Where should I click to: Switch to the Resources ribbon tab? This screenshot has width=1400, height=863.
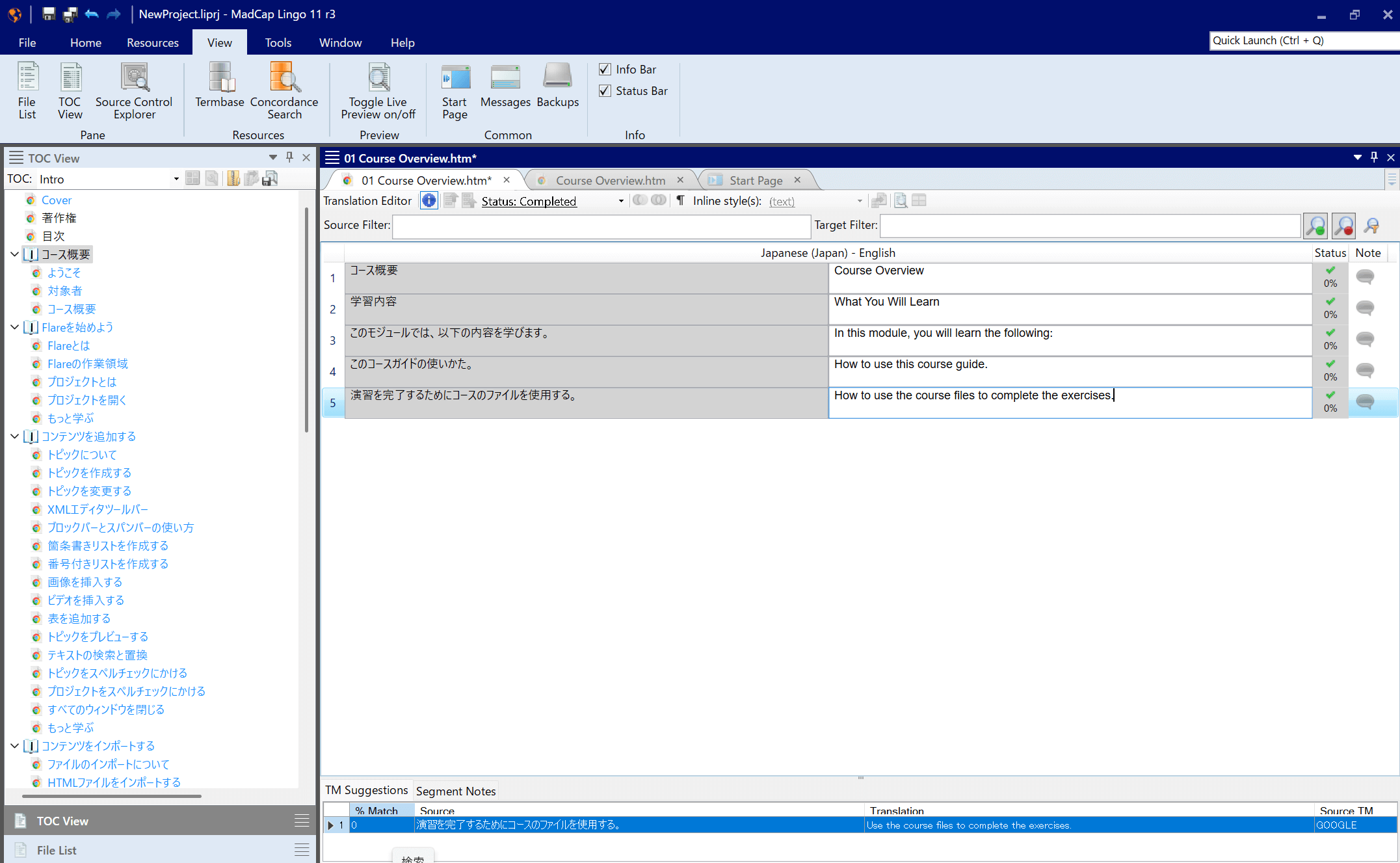pos(153,42)
